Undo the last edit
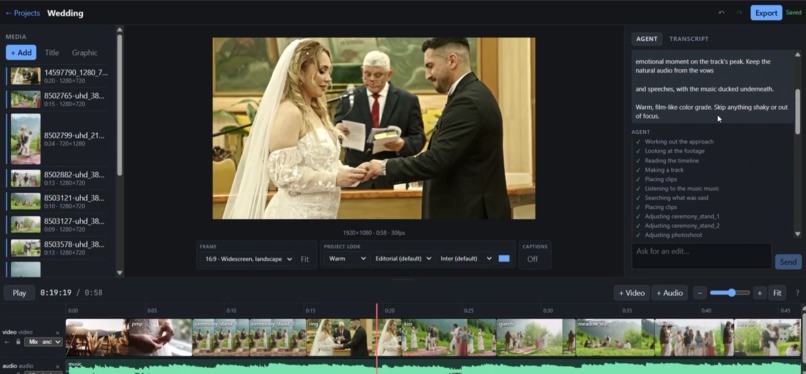The height and width of the screenshot is (374, 806). point(722,13)
